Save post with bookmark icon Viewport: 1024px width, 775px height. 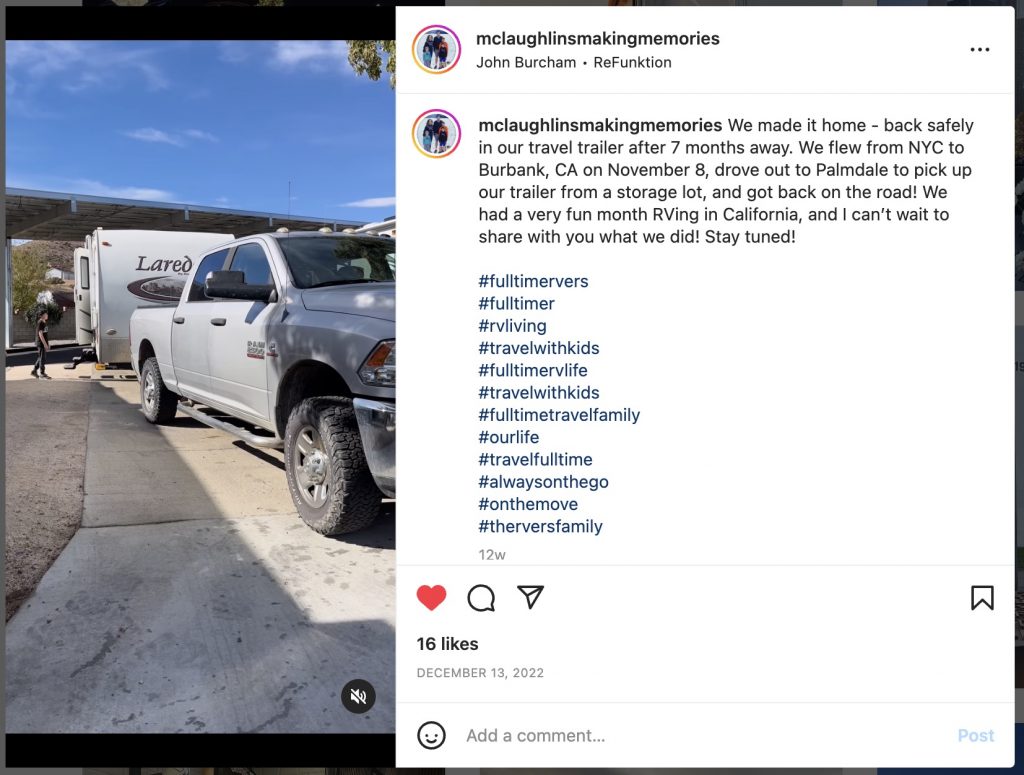[982, 597]
